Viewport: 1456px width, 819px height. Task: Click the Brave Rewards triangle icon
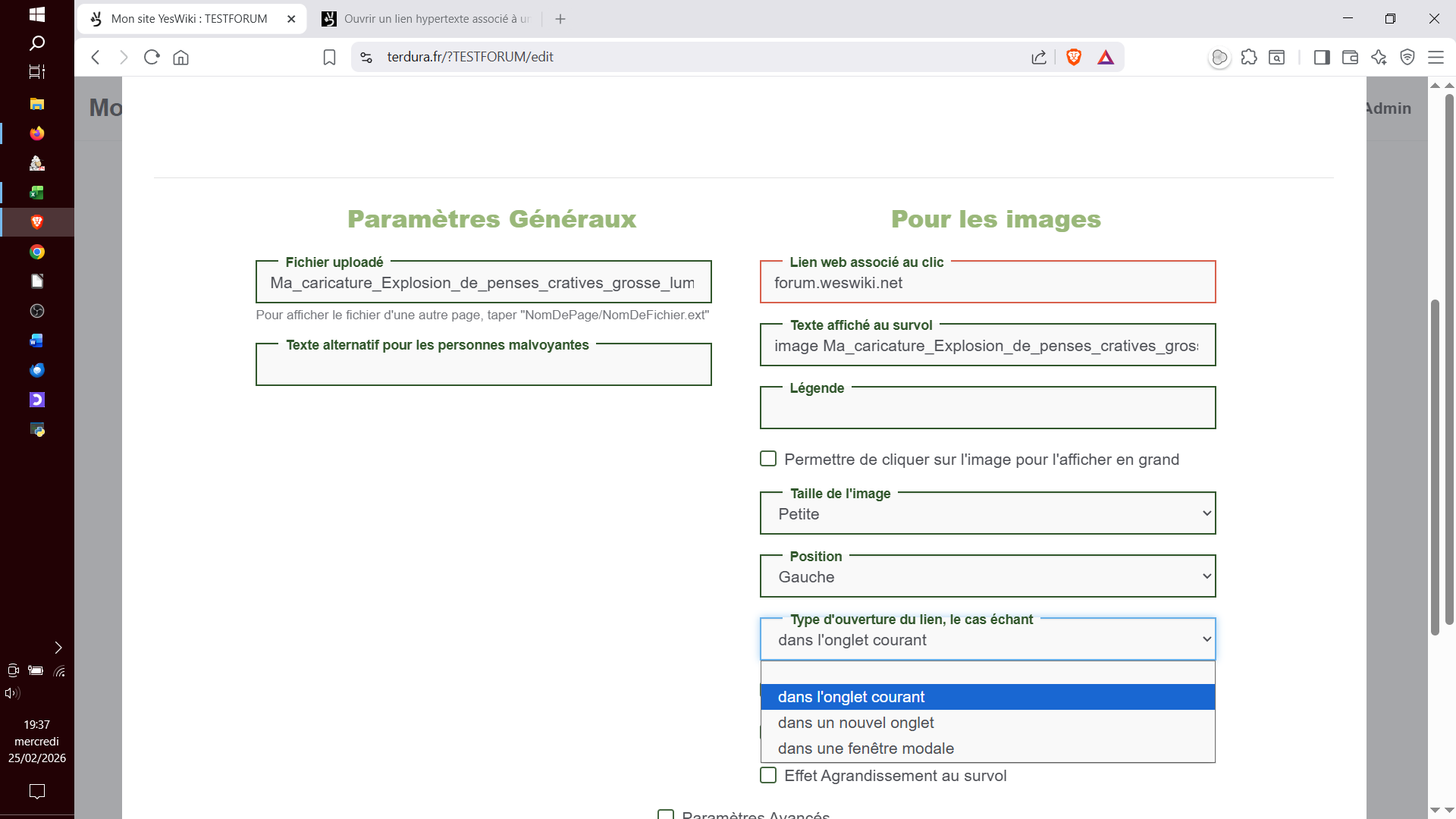[1106, 57]
